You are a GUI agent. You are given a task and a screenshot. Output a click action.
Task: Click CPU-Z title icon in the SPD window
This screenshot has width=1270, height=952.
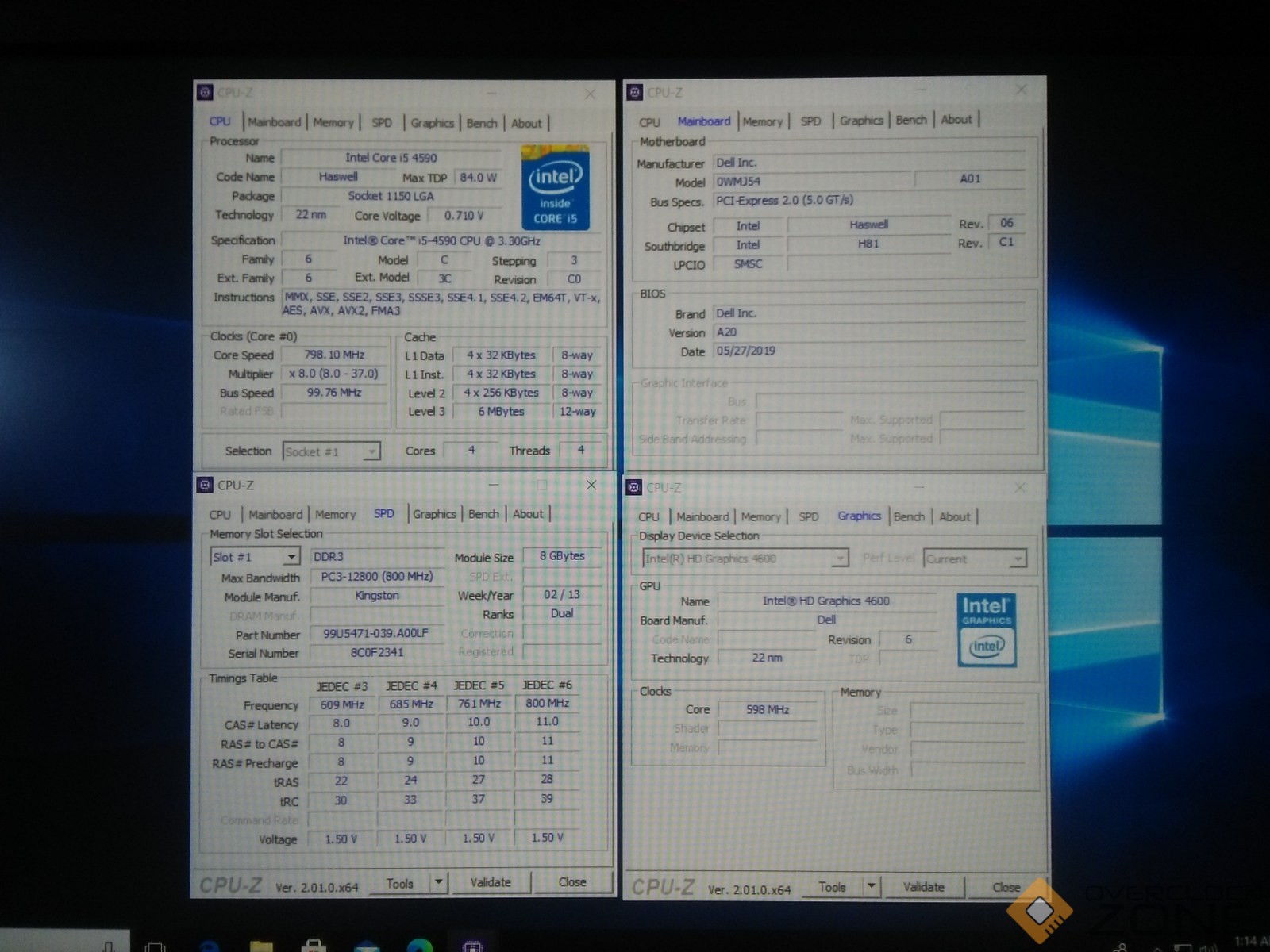[205, 486]
